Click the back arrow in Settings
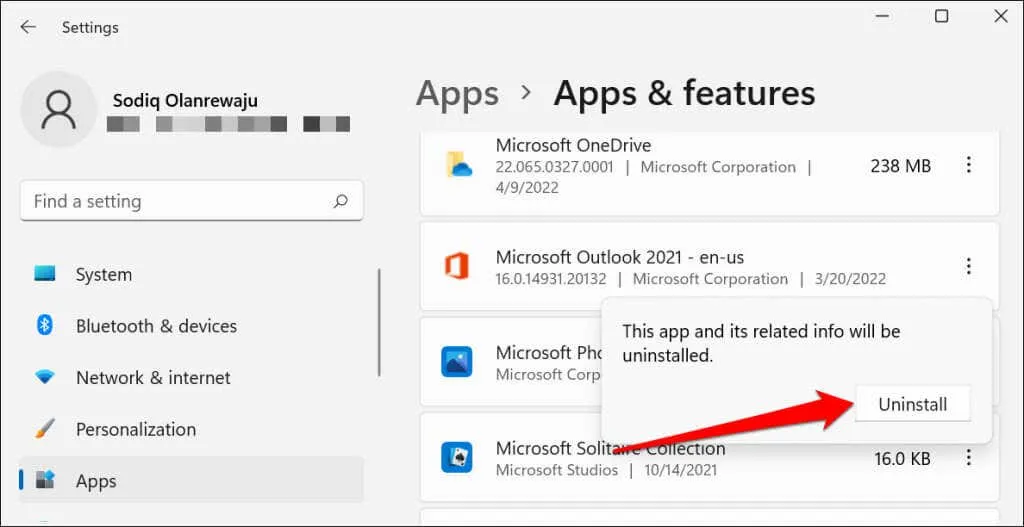Image resolution: width=1024 pixels, height=527 pixels. 28,27
